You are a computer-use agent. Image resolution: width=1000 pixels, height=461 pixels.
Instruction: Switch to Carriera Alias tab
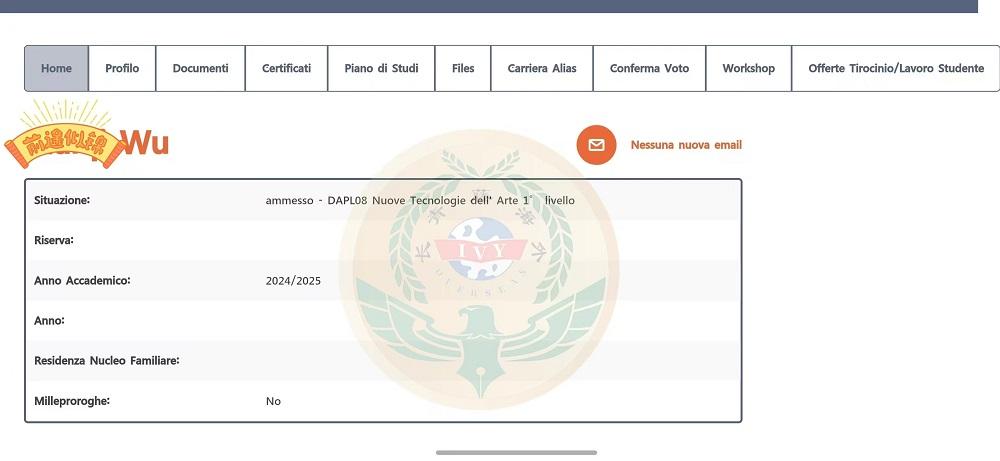tap(542, 69)
